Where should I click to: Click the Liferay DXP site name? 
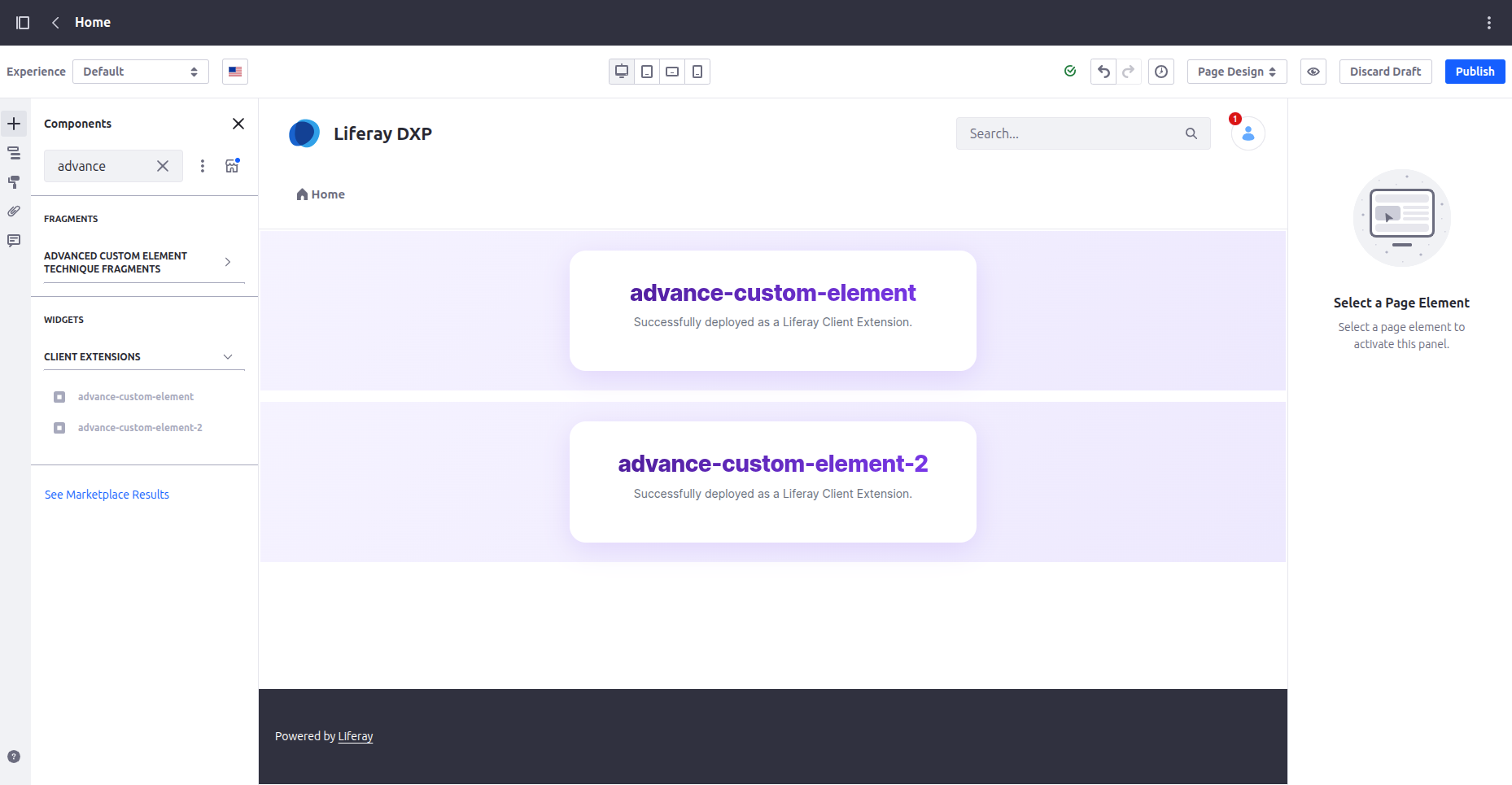pos(382,133)
